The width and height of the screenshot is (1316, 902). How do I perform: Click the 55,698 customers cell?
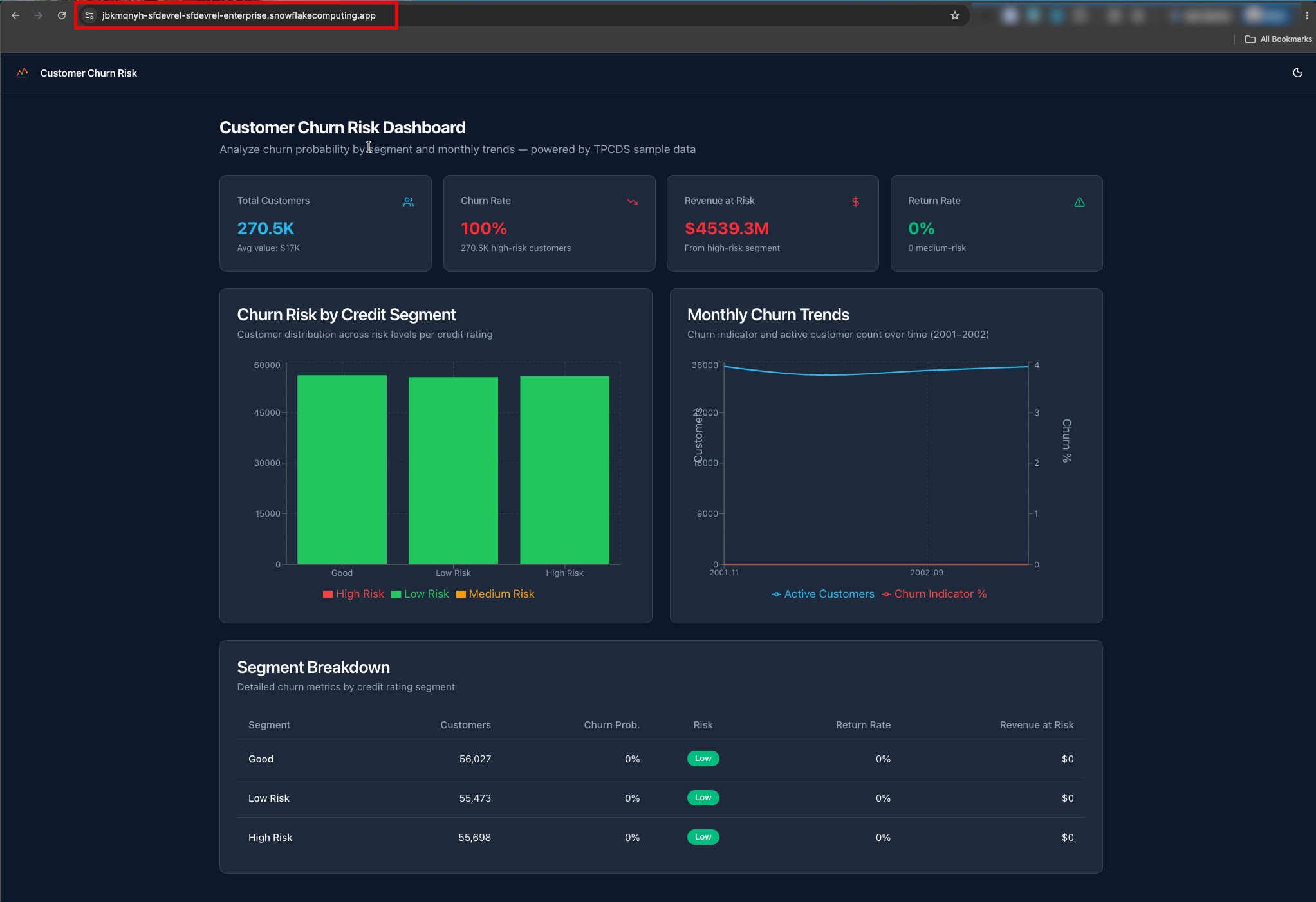(474, 838)
